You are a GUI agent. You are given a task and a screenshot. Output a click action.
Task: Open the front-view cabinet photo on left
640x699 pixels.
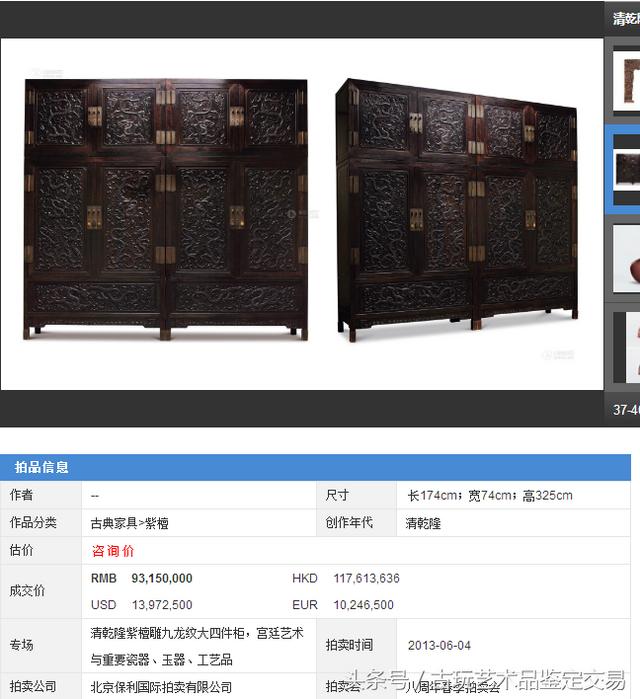click(x=165, y=210)
